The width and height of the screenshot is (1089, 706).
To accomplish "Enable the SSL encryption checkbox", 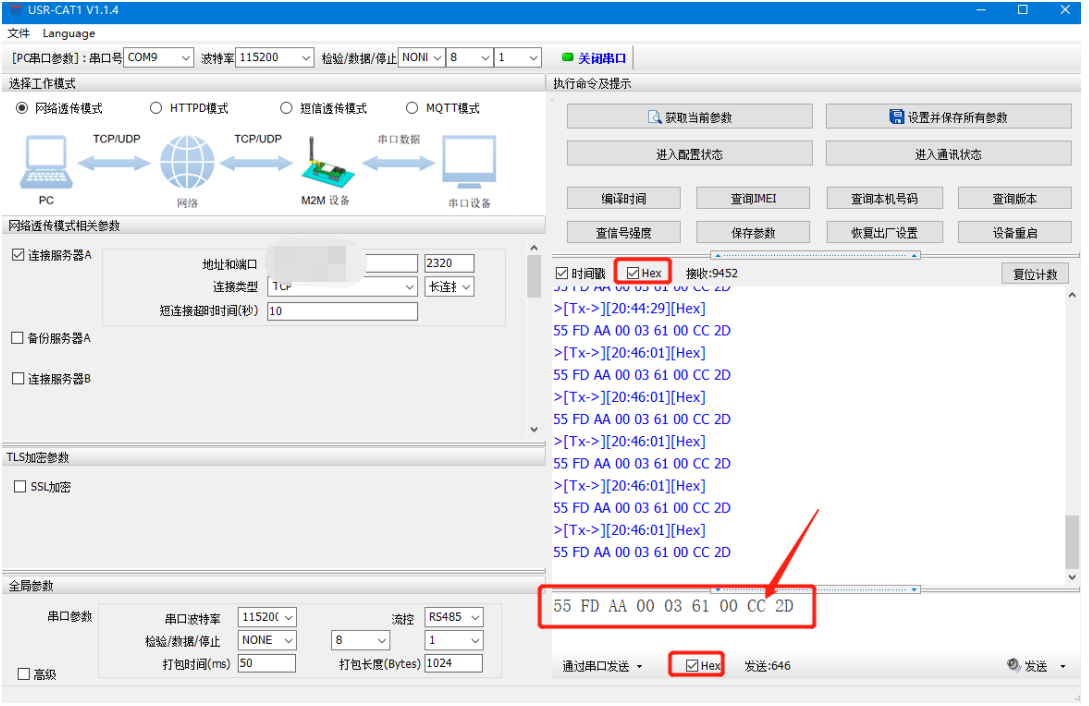I will tap(20, 487).
